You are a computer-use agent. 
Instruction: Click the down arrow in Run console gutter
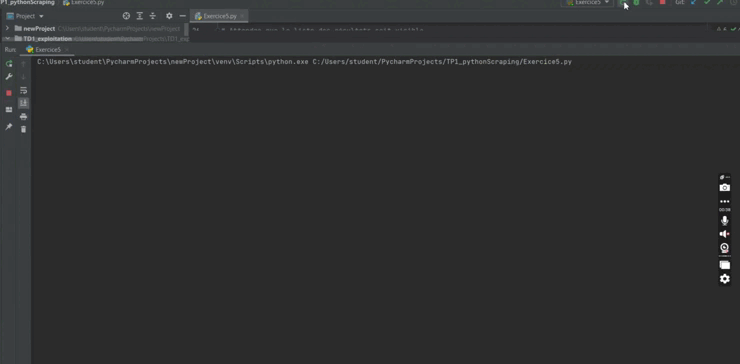tap(24, 77)
